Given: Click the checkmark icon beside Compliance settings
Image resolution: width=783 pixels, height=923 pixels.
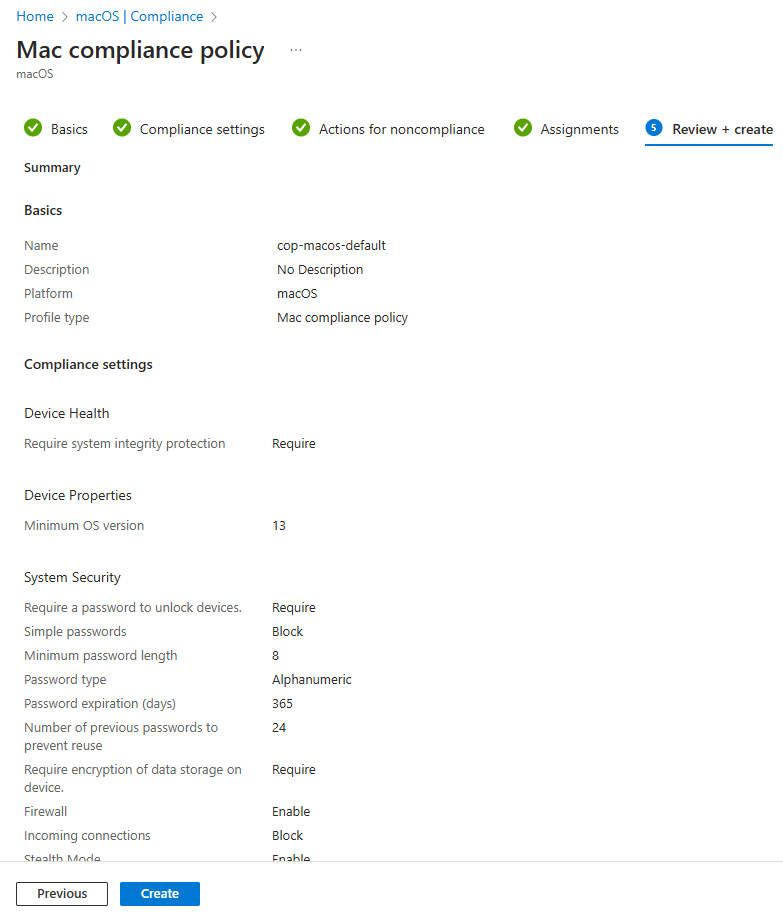Looking at the screenshot, I should pos(121,128).
